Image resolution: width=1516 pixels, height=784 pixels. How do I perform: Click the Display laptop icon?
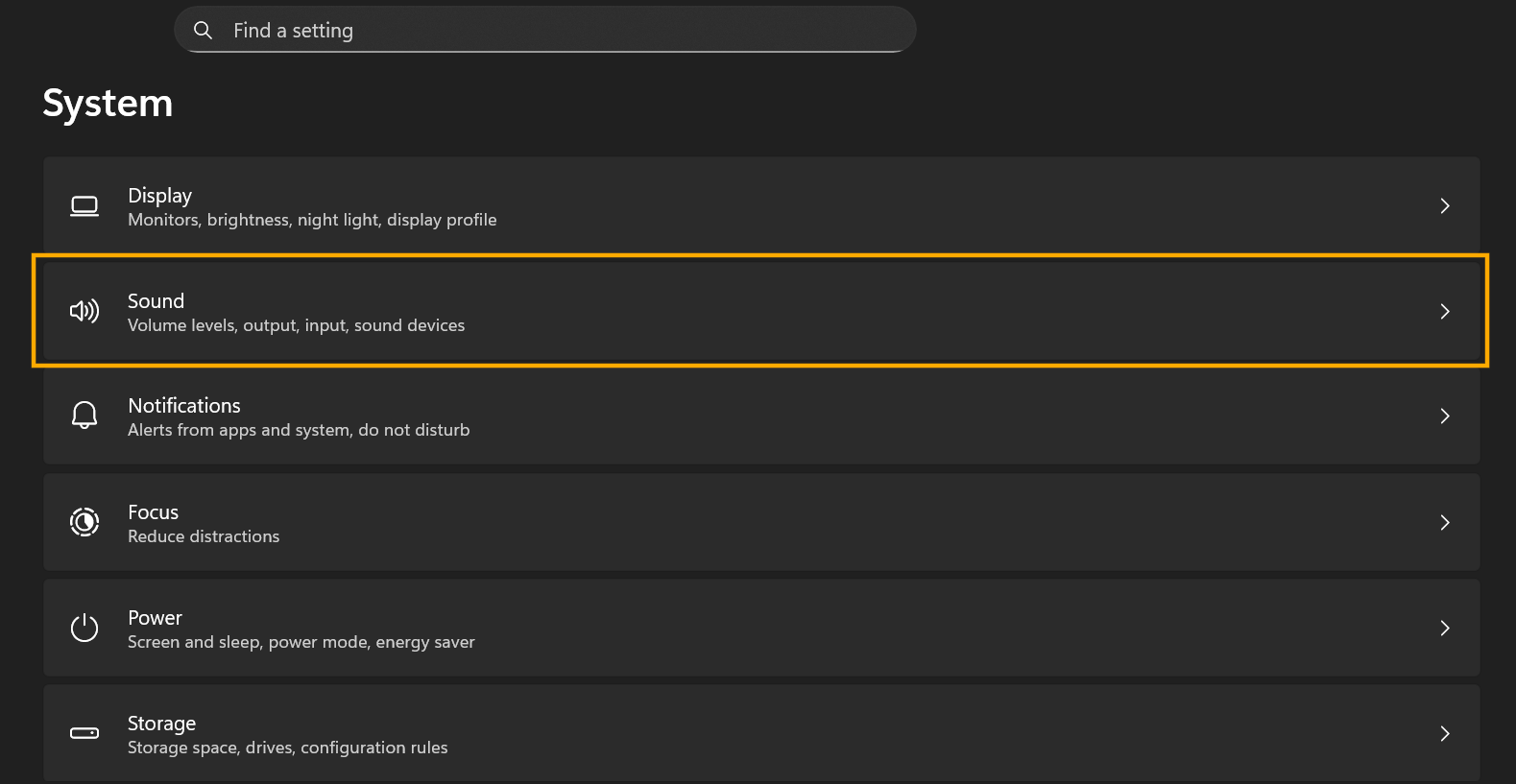pyautogui.click(x=84, y=206)
